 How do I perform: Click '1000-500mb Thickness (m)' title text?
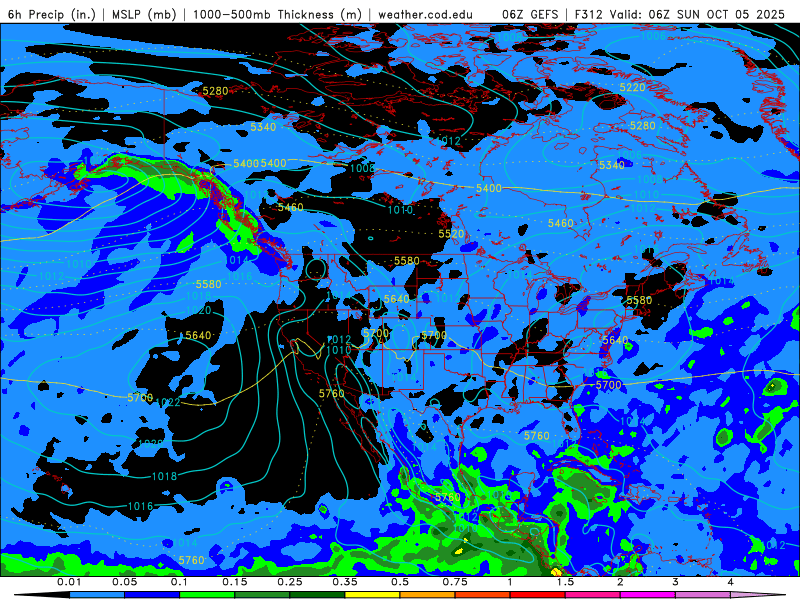coord(277,14)
